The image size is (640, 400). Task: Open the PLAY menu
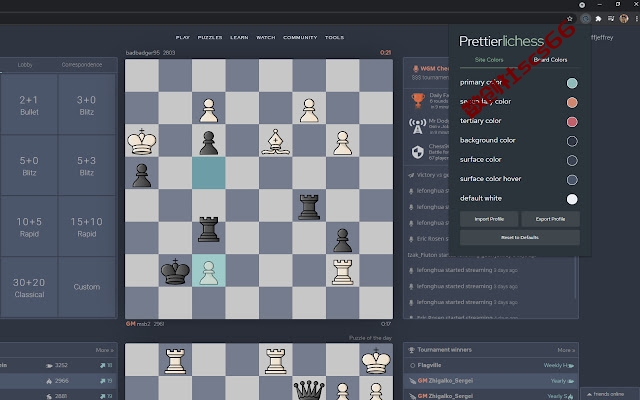[183, 38]
